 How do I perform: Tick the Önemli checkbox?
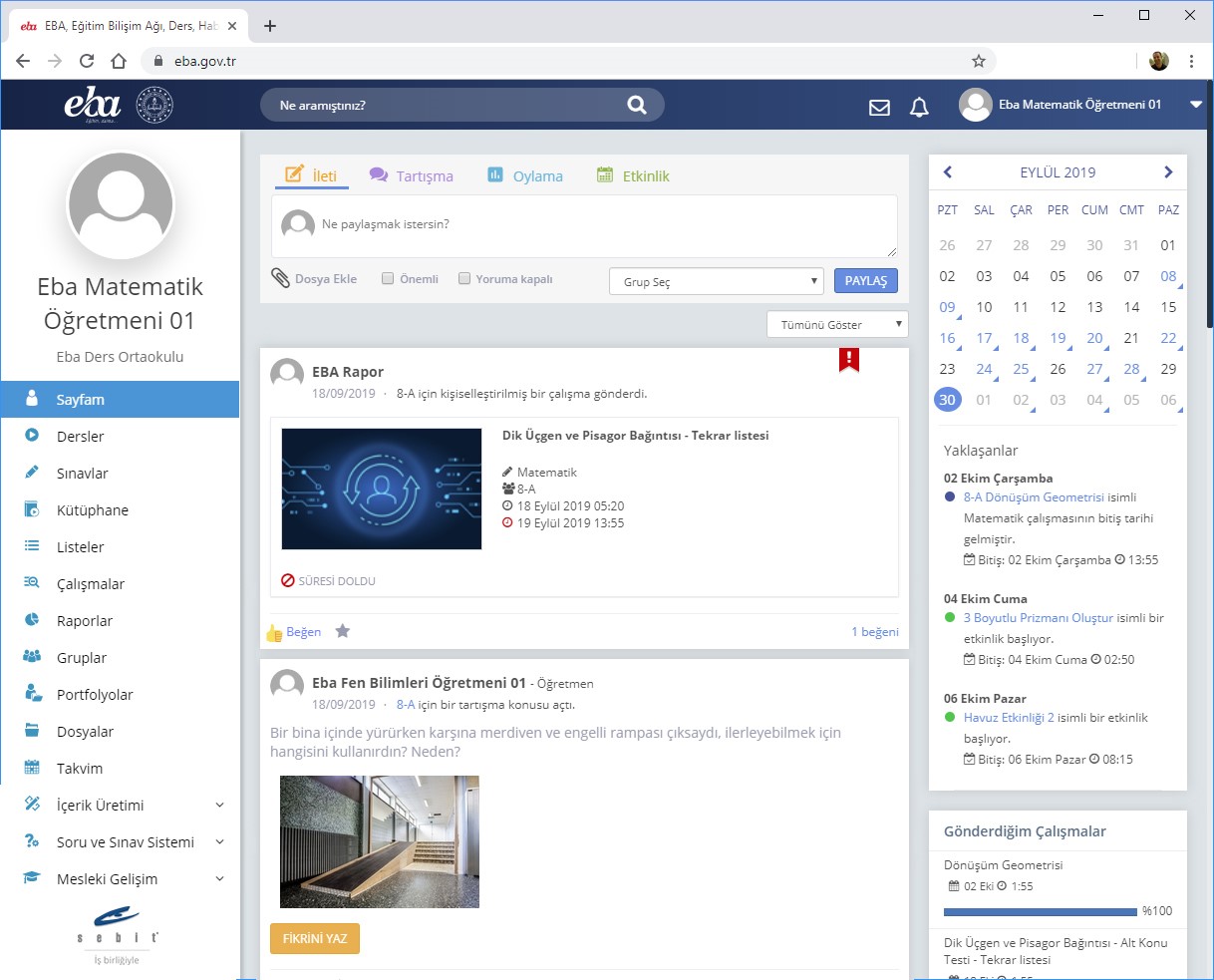tap(388, 279)
